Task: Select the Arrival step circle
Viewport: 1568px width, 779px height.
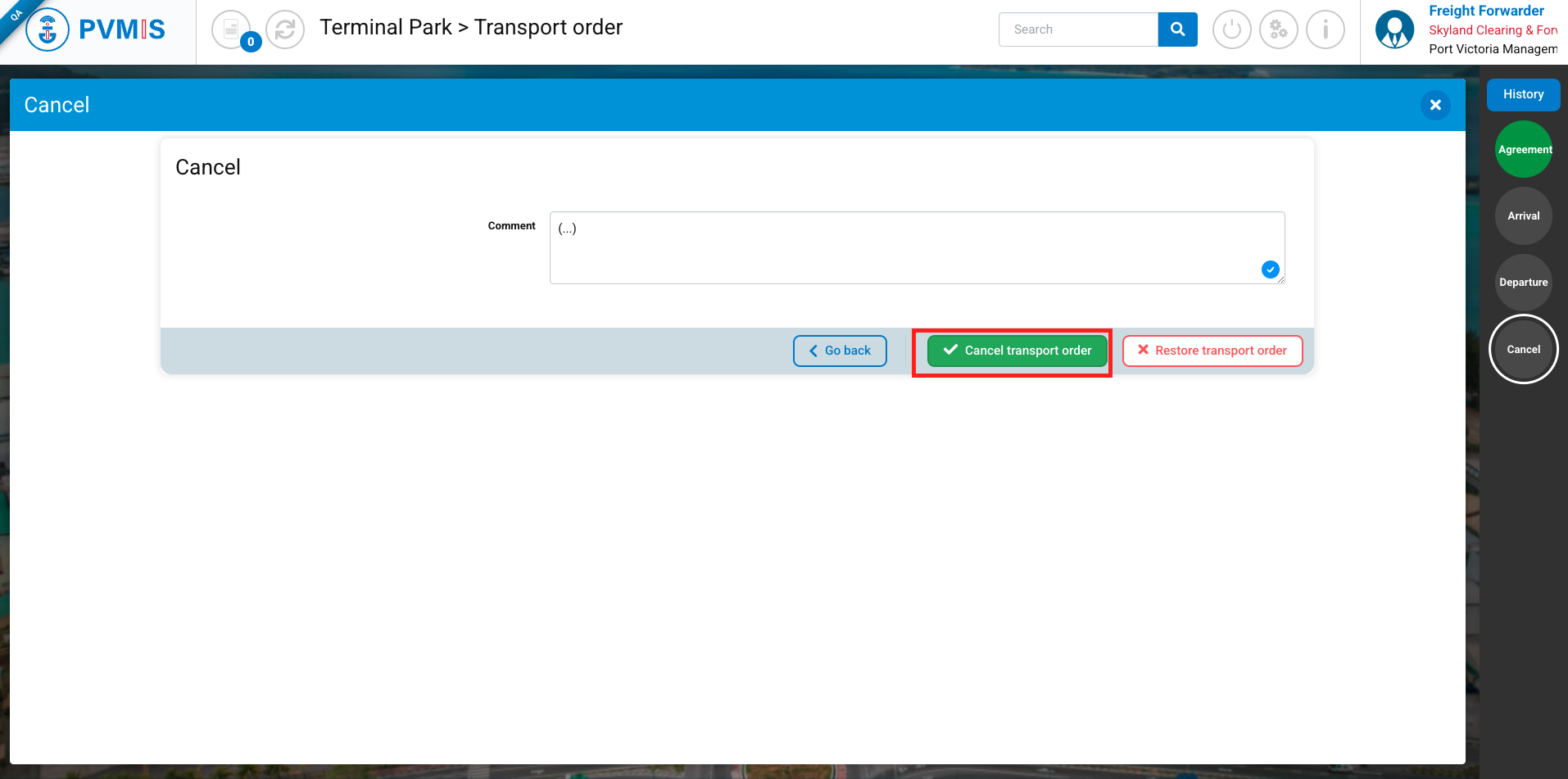Action: point(1523,216)
